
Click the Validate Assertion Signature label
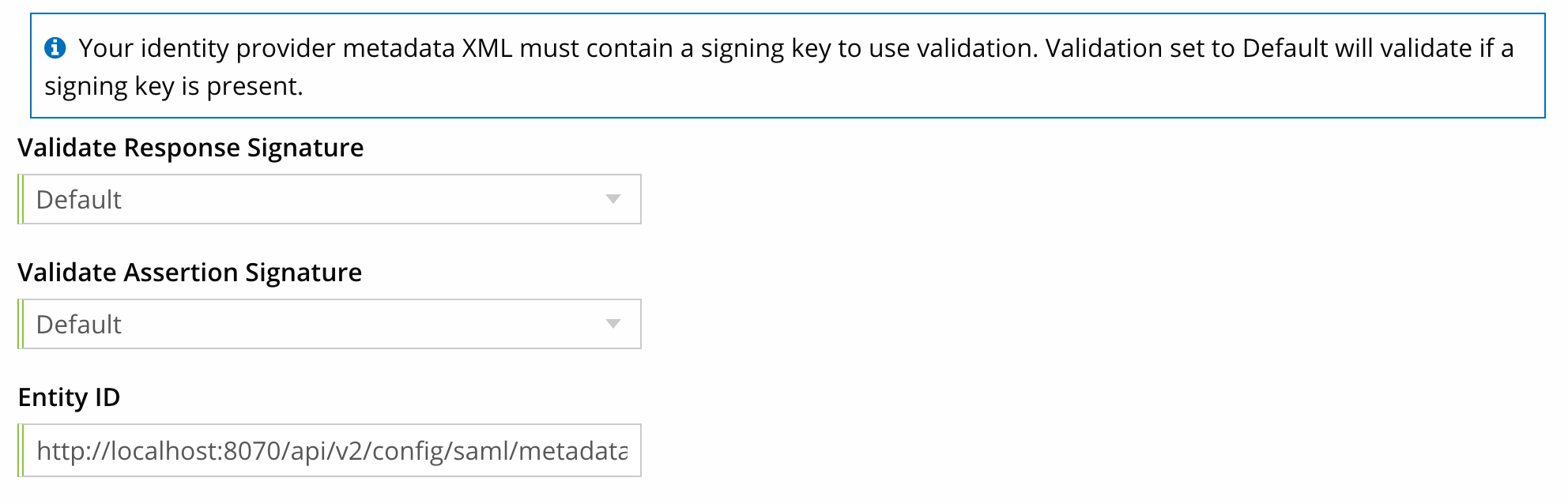click(190, 272)
